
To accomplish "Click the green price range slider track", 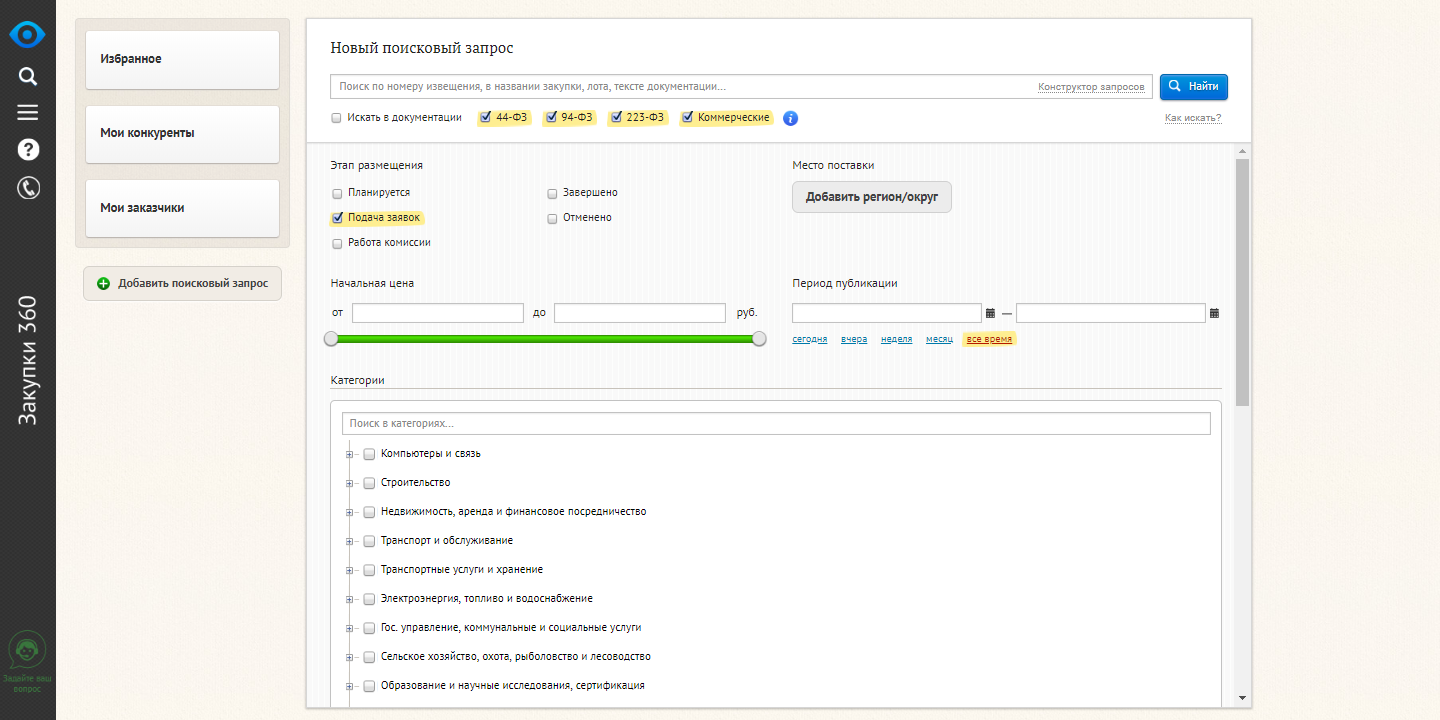I will pos(545,339).
